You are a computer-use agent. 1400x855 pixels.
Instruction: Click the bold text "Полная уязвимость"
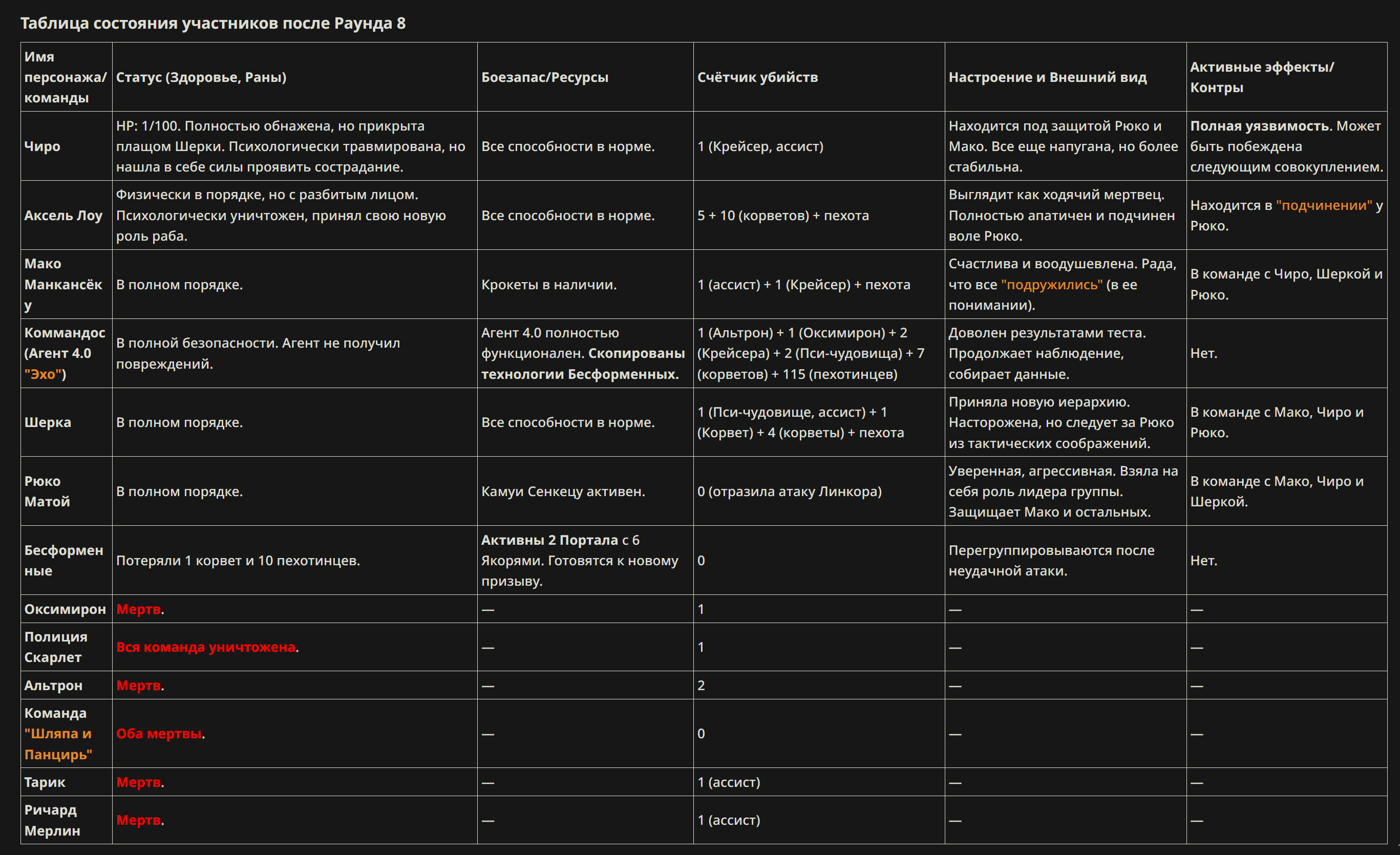pos(1261,125)
